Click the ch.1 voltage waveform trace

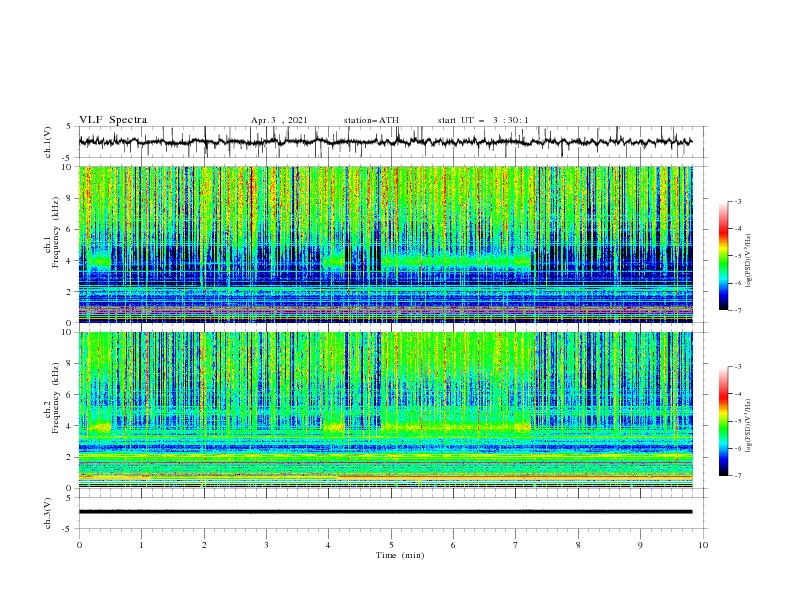[x=385, y=142]
